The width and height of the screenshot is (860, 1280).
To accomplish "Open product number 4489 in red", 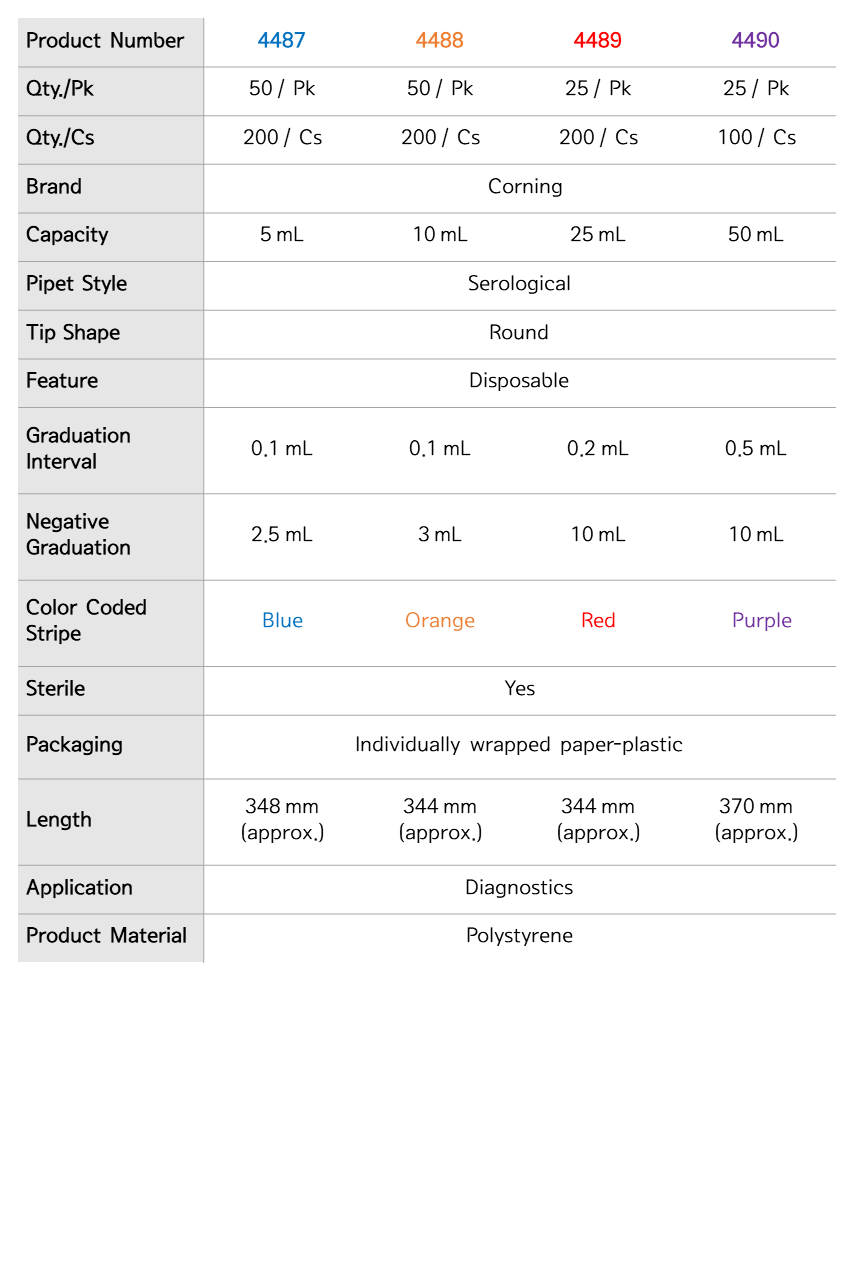I will [x=598, y=41].
